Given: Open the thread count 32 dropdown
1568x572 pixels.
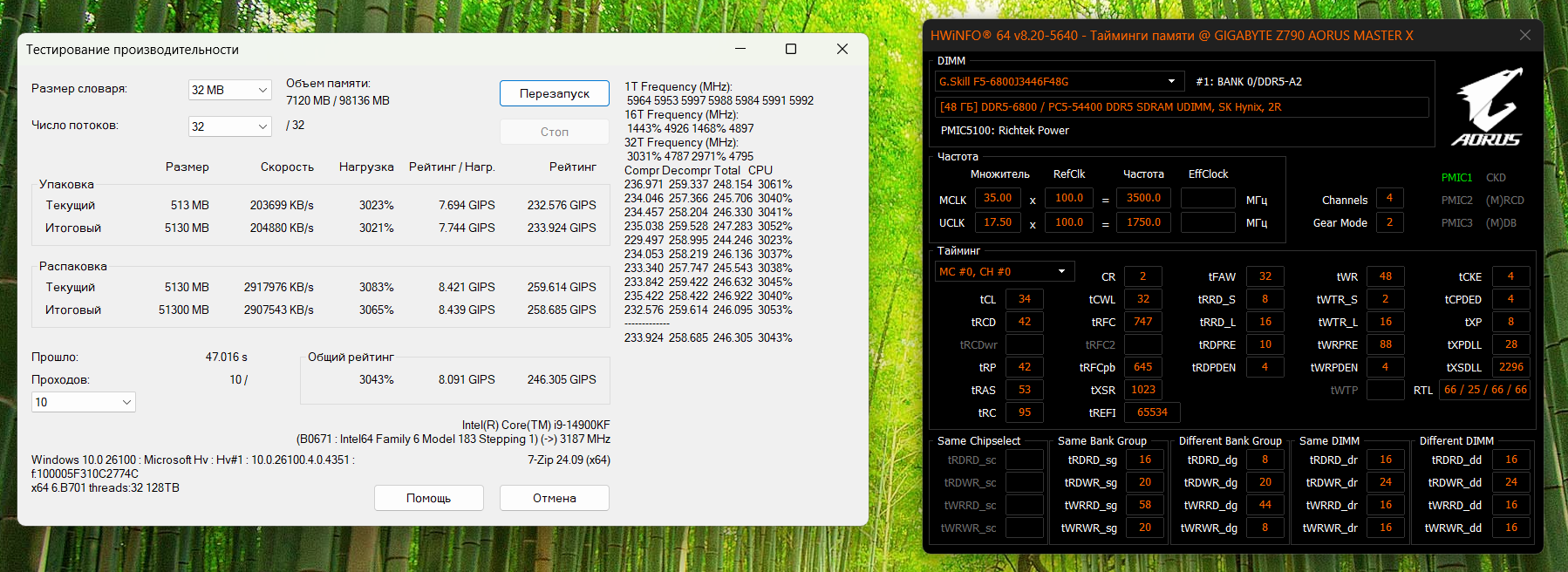Looking at the screenshot, I should point(230,126).
